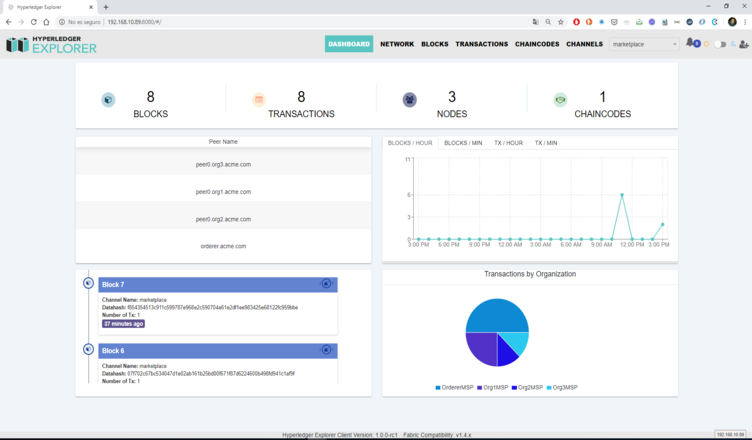
Task: Click the Peer Name column header
Action: 223,142
